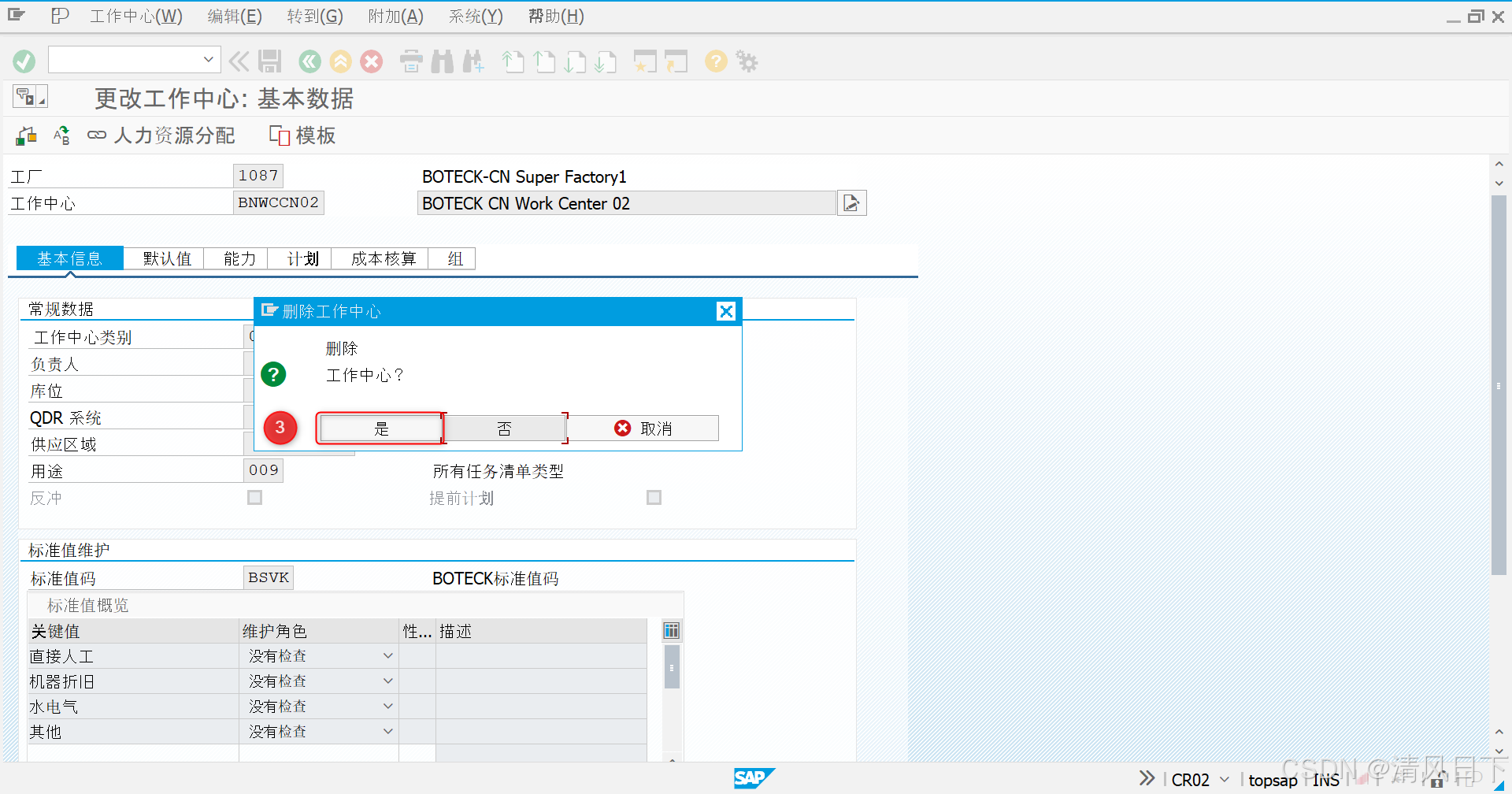Viewport: 1512px width, 794px height.
Task: Open the 转到(G) menu
Action: [315, 16]
